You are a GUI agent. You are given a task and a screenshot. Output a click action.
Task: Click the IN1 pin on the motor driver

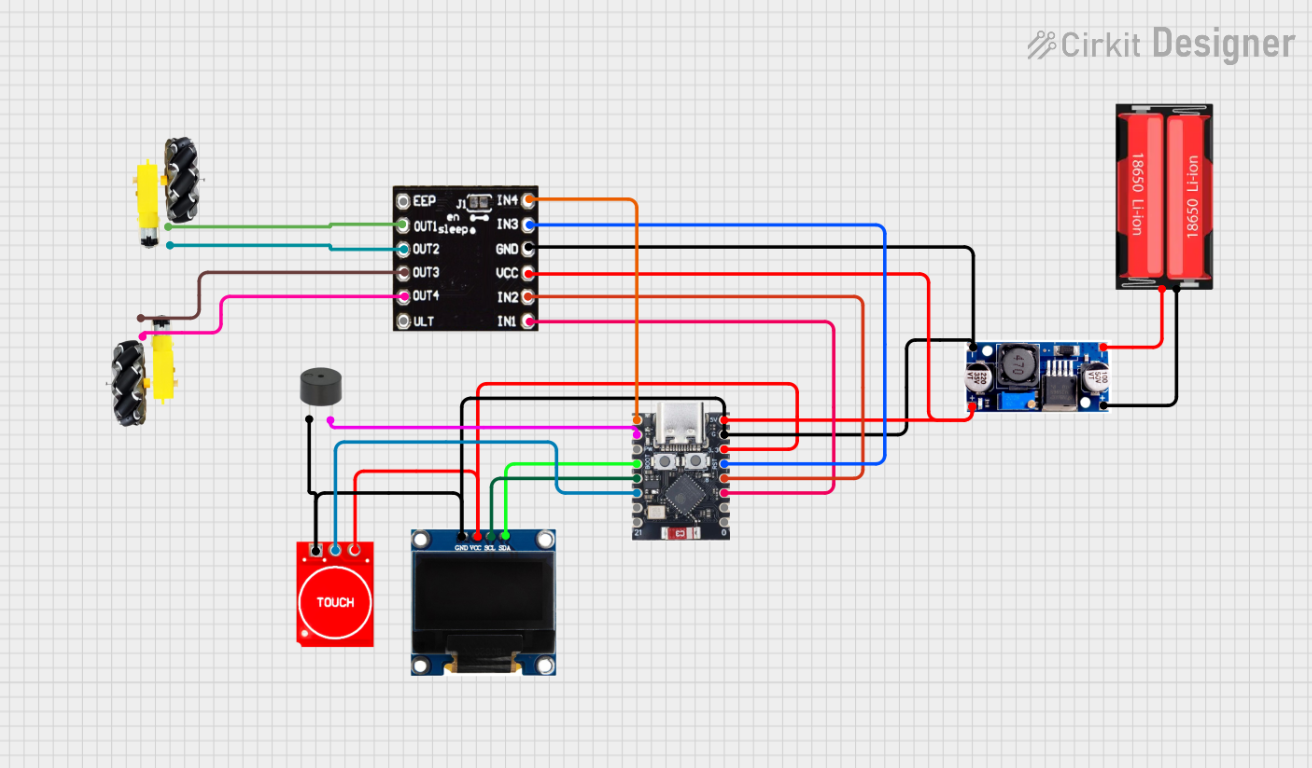click(529, 321)
